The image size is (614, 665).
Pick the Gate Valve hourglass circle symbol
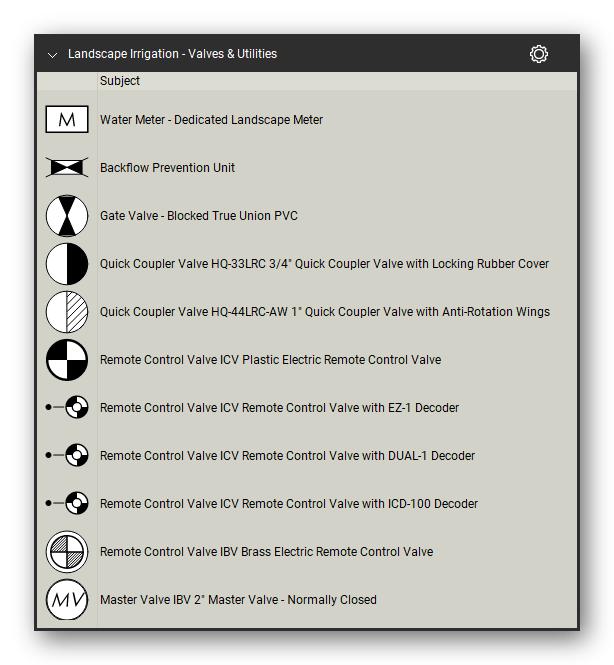(67, 215)
